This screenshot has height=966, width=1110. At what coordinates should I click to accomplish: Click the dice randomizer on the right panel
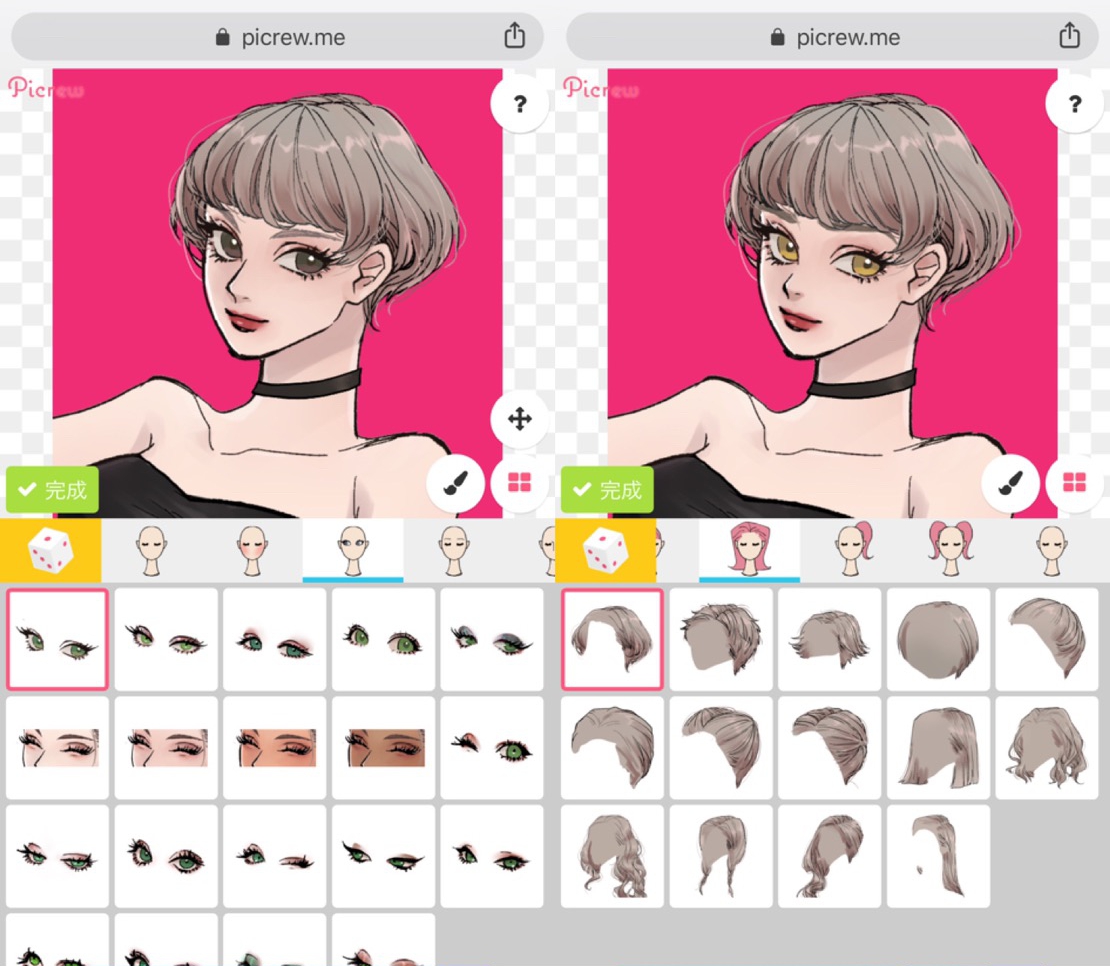coord(606,549)
